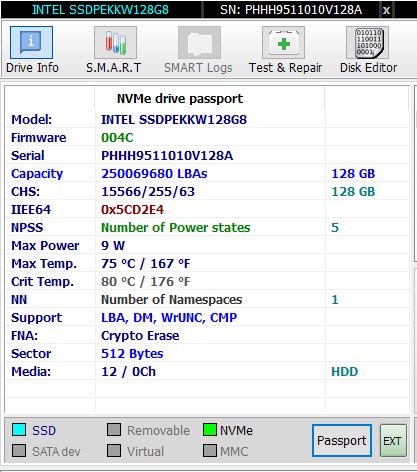Viewport: 417px width, 472px height.
Task: Click the Crit Temp. row label
Action: tap(42, 282)
